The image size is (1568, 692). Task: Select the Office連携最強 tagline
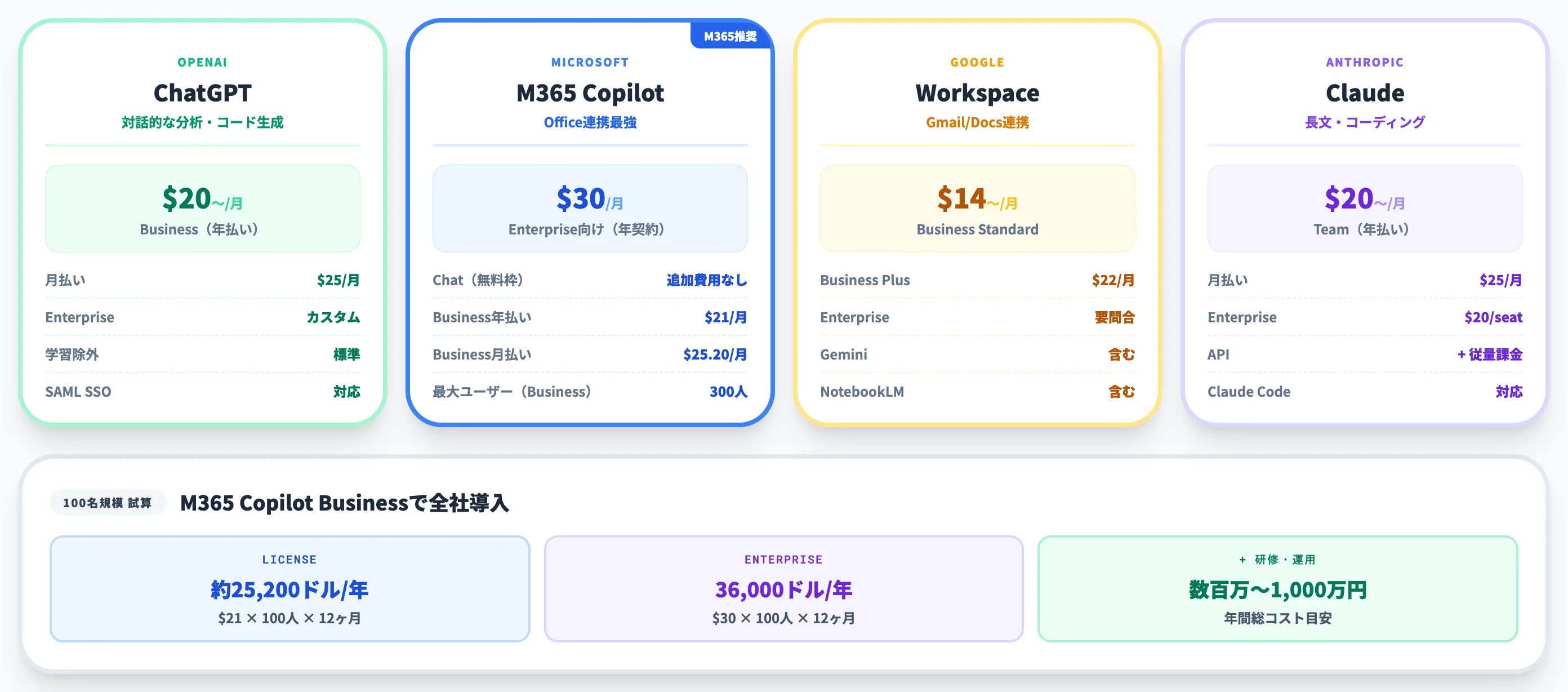(590, 122)
